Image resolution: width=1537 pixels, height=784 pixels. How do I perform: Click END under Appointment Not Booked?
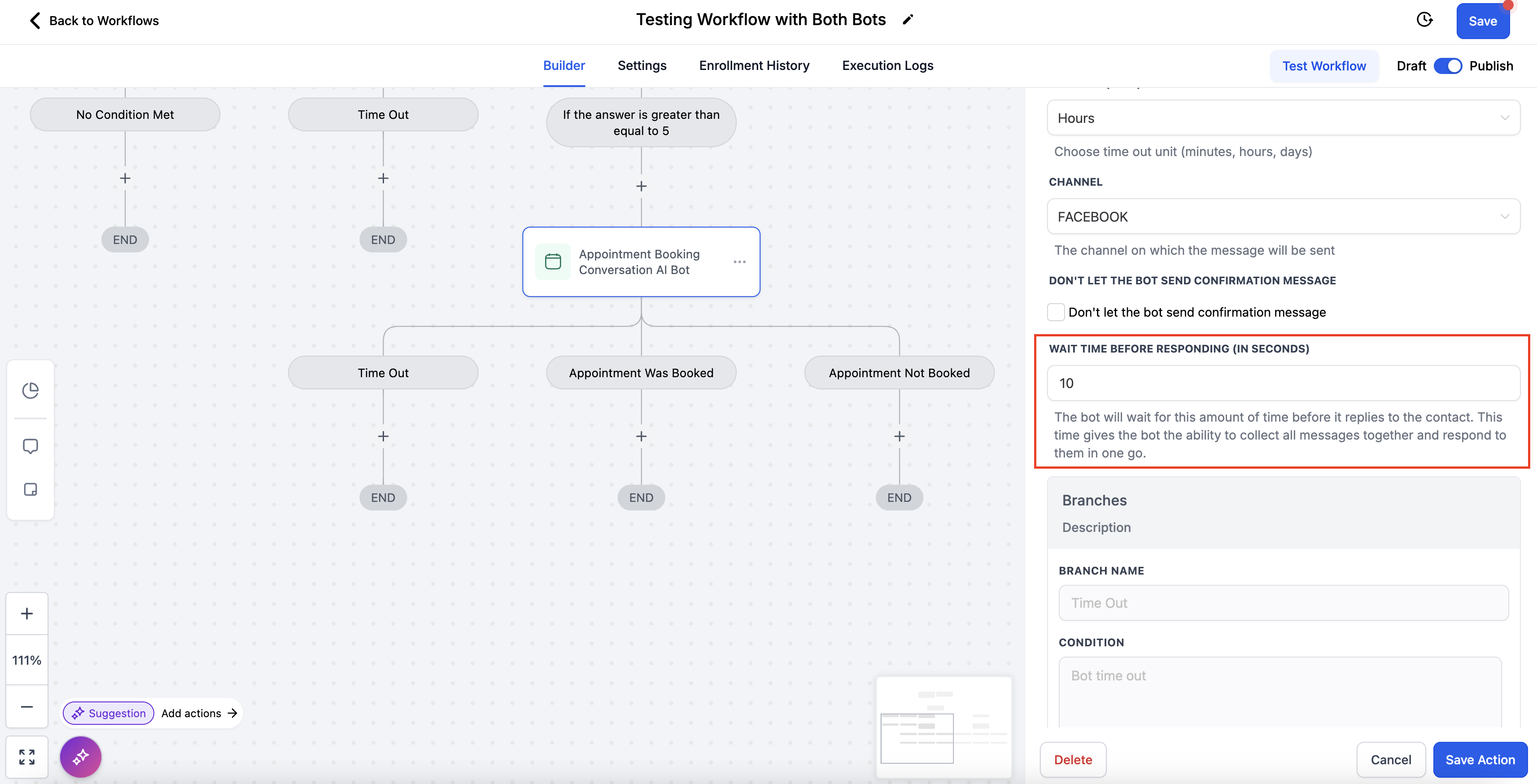click(899, 497)
